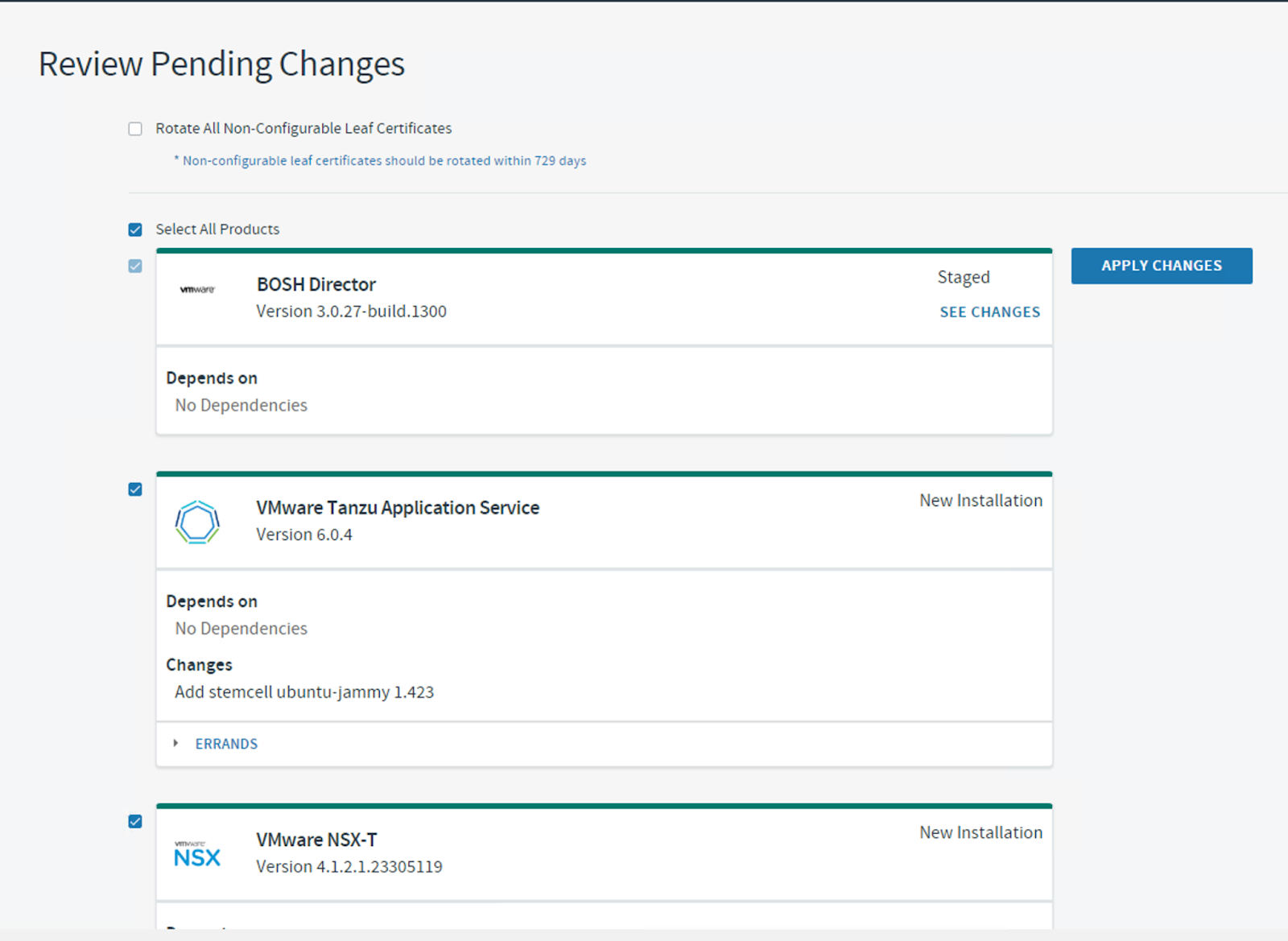Screen dimensions: 1288x941
Task: Click New Installation on NSX-T card
Action: [x=981, y=832]
